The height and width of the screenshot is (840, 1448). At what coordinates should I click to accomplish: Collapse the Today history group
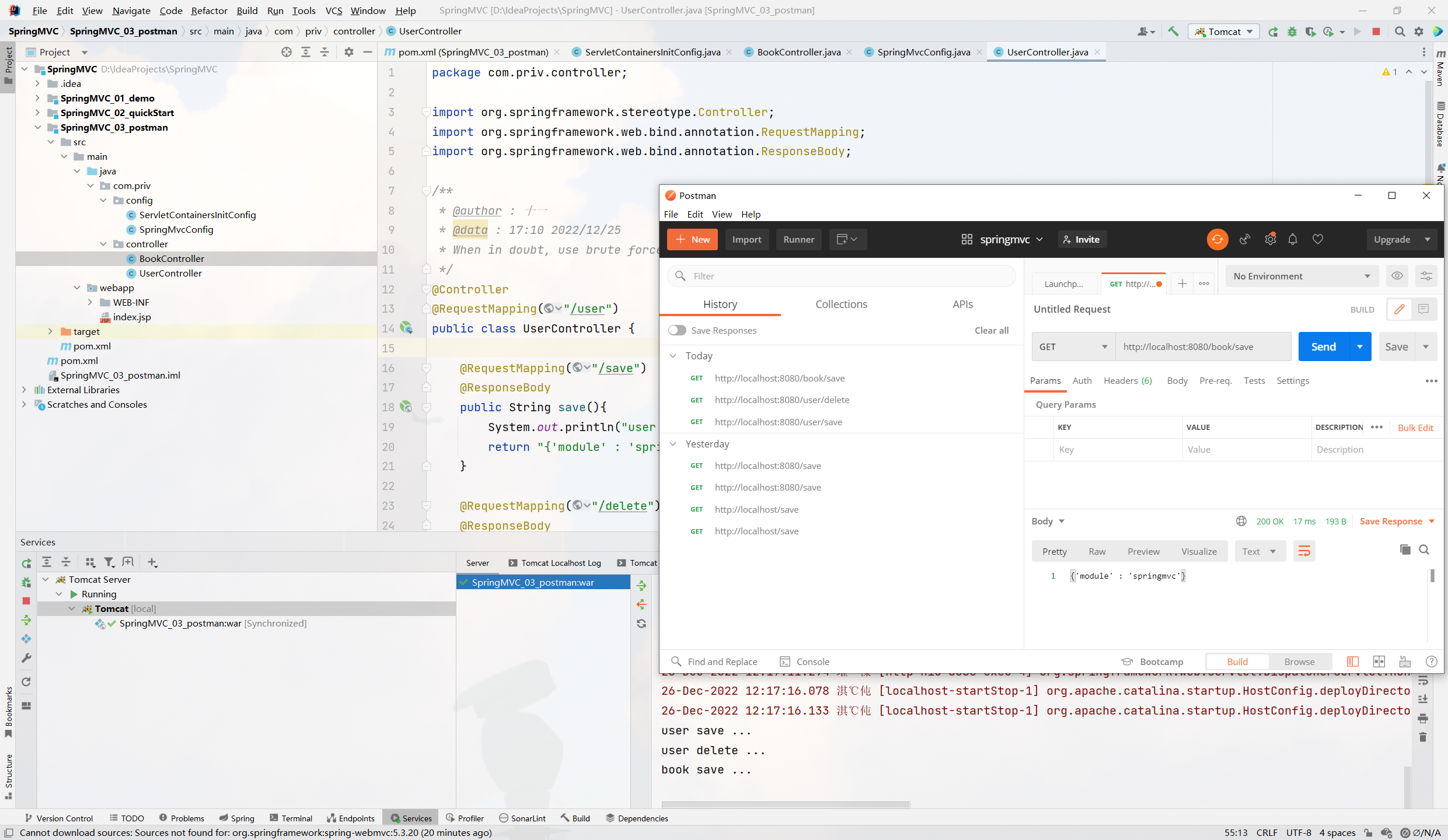(673, 356)
